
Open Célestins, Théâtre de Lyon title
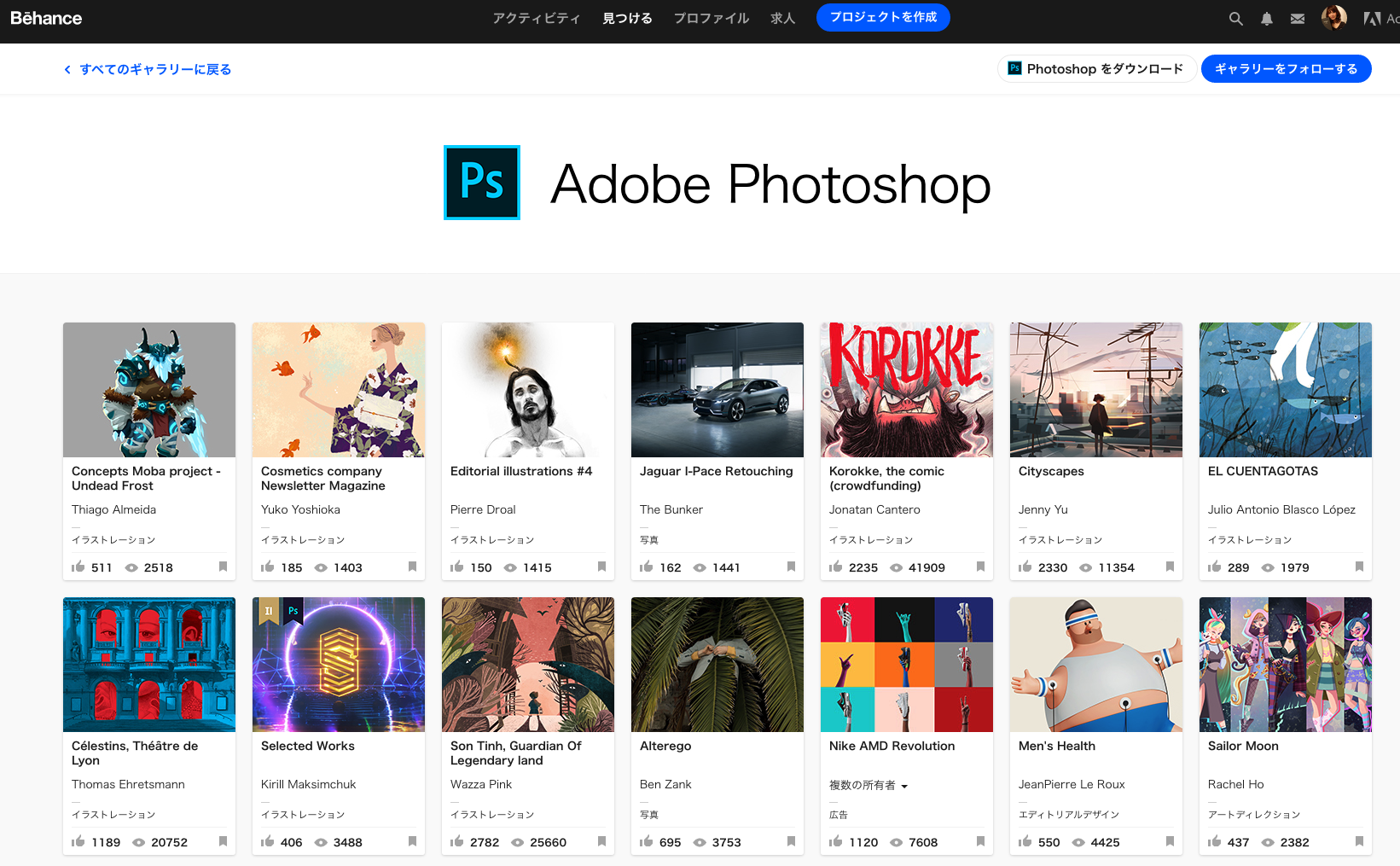pyautogui.click(x=135, y=753)
